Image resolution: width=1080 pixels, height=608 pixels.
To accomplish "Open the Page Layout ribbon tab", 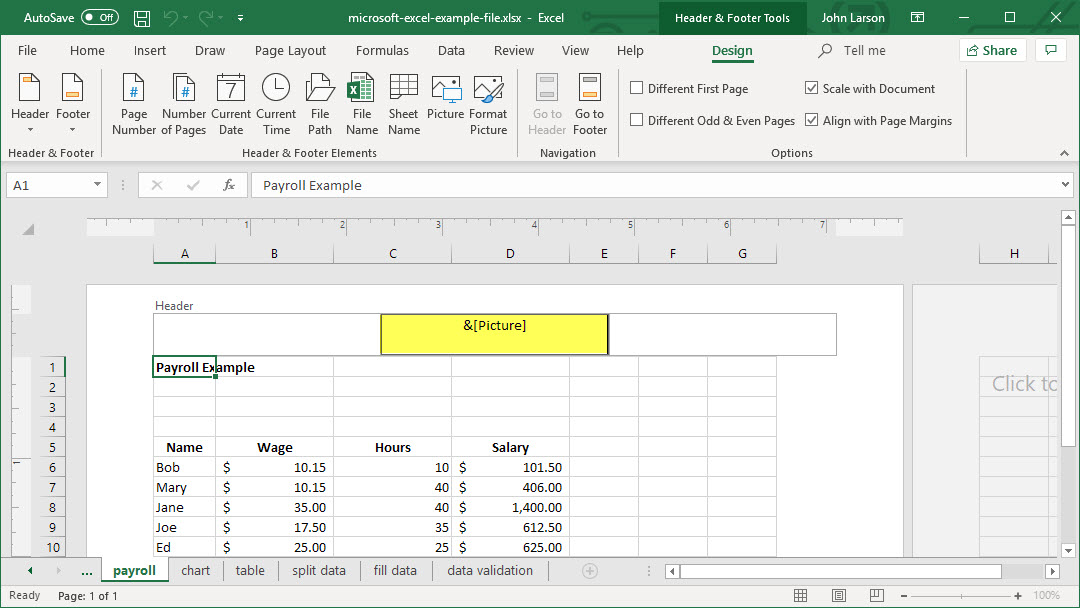I will pos(290,51).
